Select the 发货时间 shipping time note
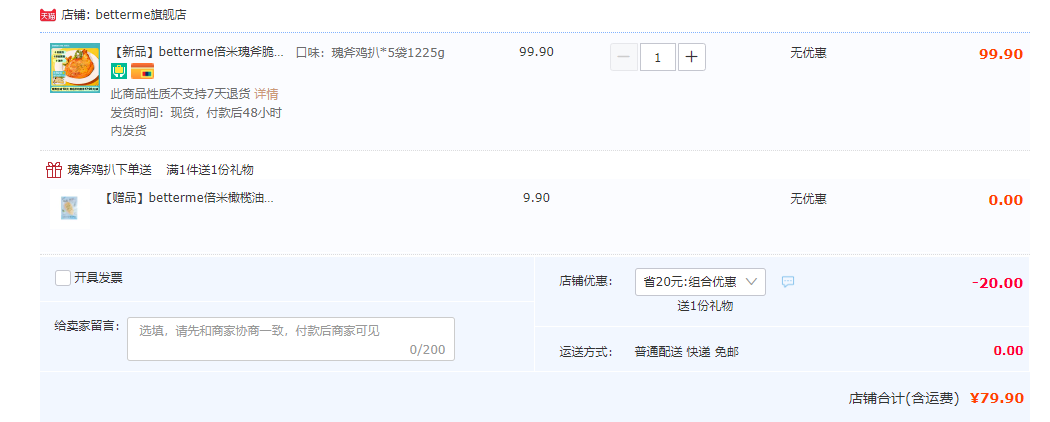 pyautogui.click(x=196, y=121)
